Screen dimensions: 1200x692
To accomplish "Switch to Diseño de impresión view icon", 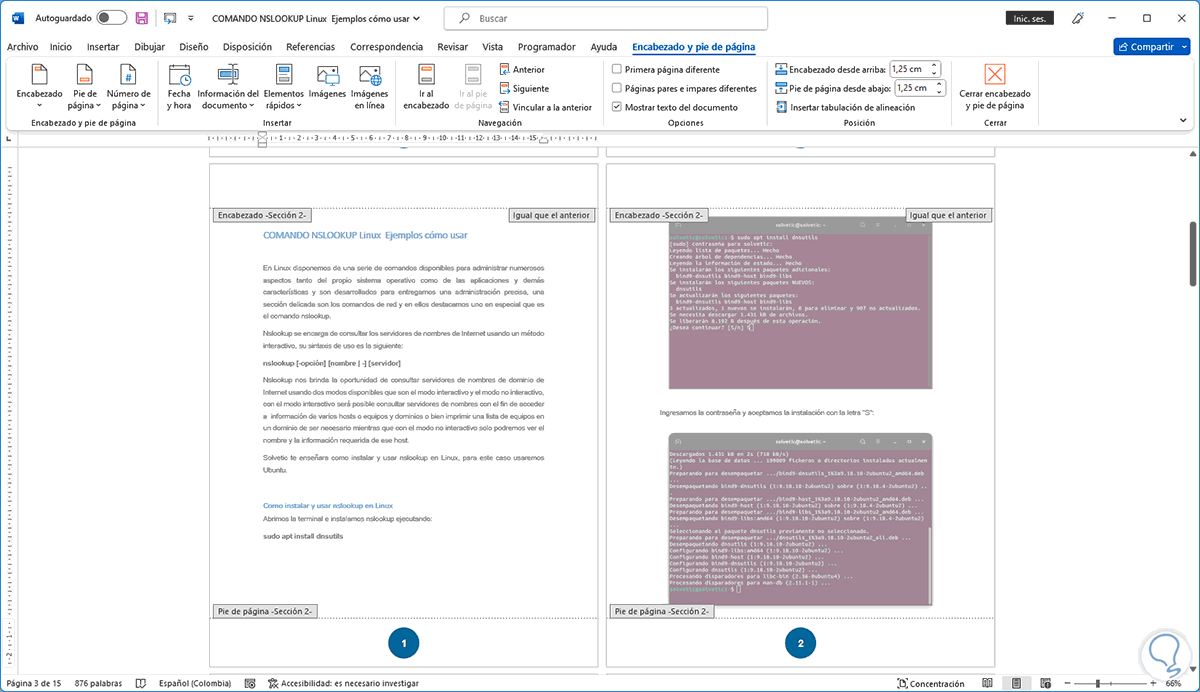I will (x=1018, y=684).
